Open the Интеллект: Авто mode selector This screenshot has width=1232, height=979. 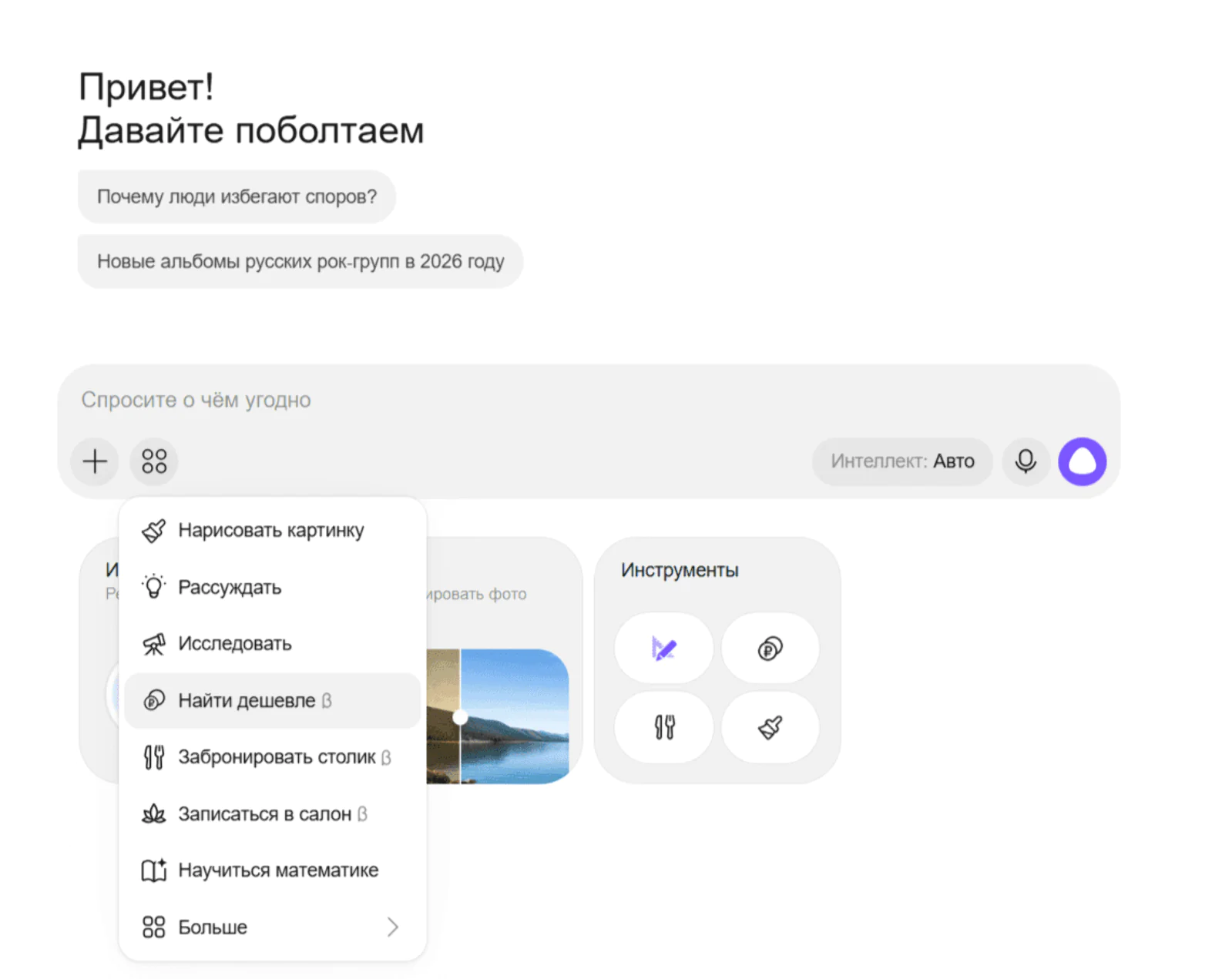[901, 461]
